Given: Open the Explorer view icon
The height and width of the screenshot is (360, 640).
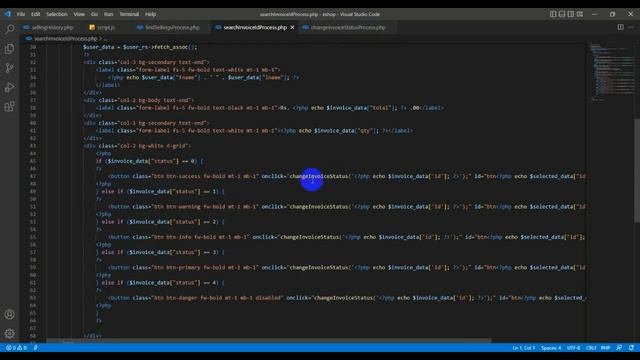Looking at the screenshot, I should coord(9,49).
